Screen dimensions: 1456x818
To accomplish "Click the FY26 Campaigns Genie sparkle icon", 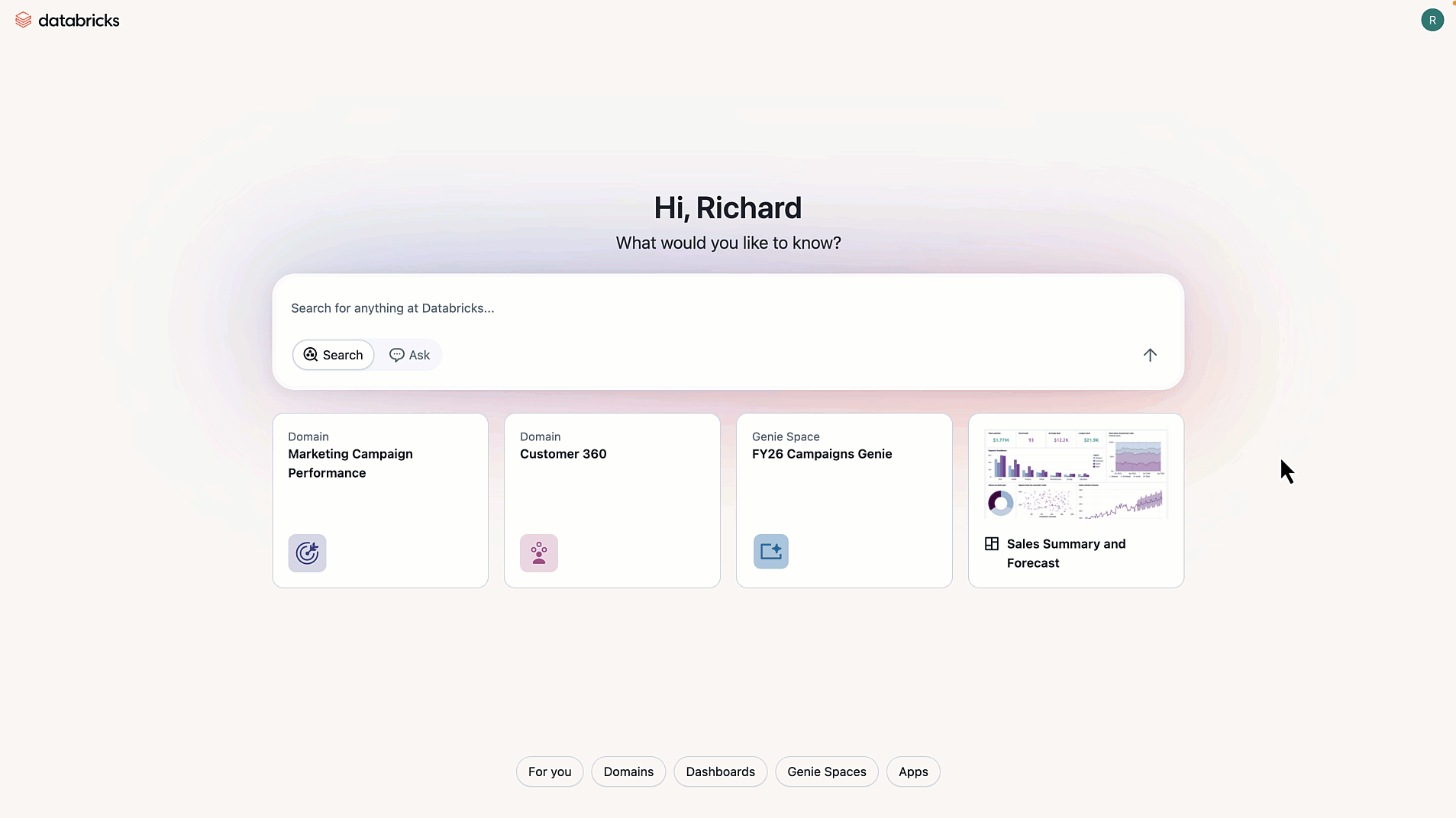I will (770, 551).
